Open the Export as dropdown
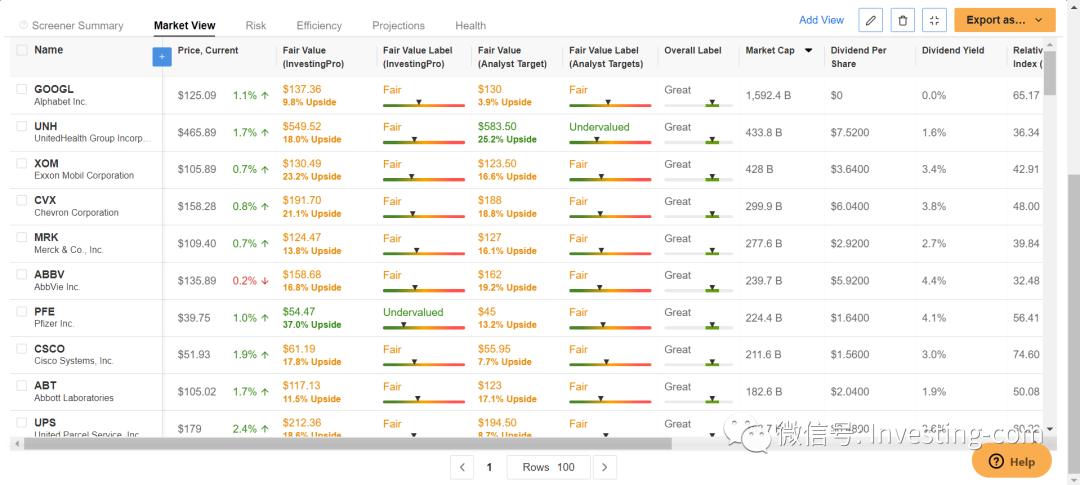 [1004, 20]
